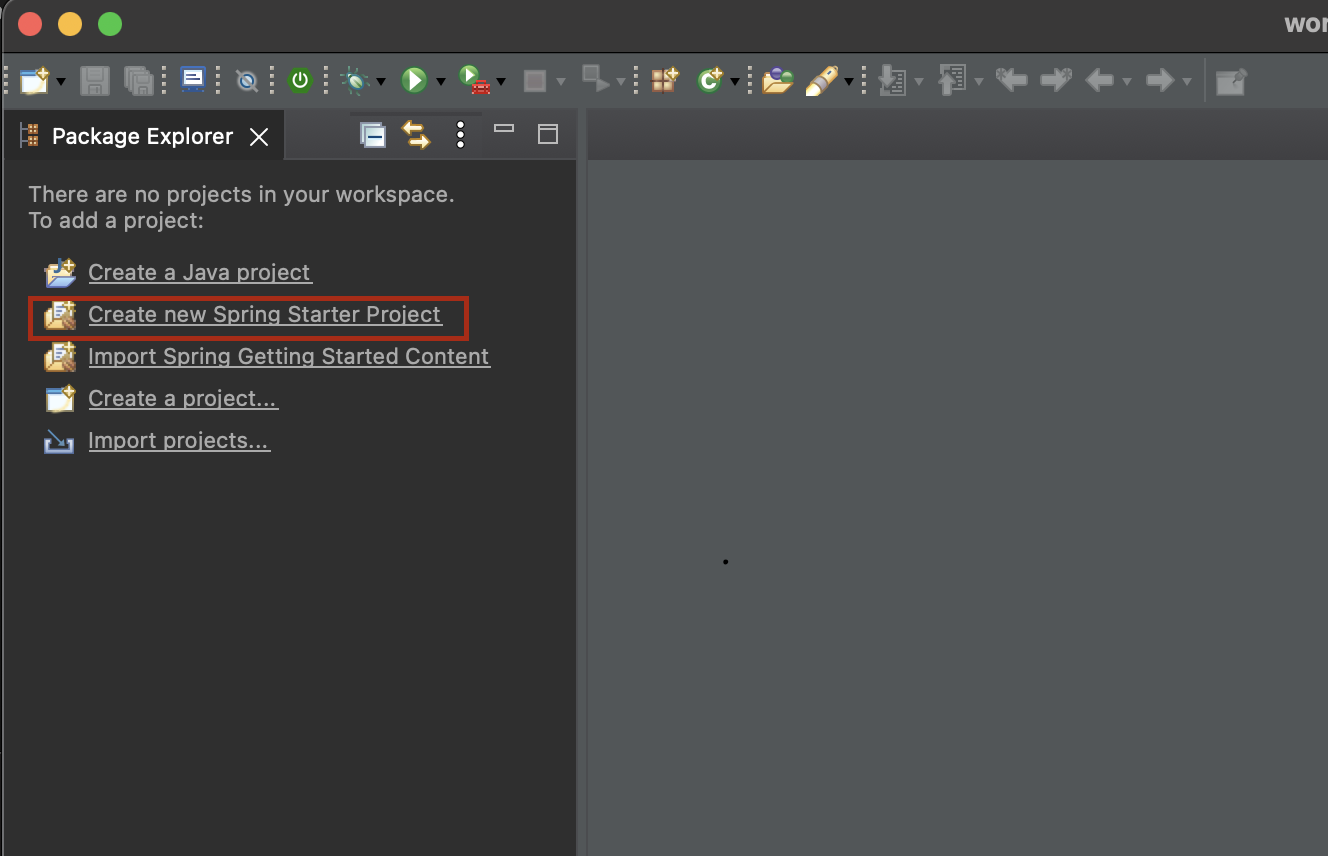Click the Java project folder icon
The width and height of the screenshot is (1328, 856).
coord(60,273)
